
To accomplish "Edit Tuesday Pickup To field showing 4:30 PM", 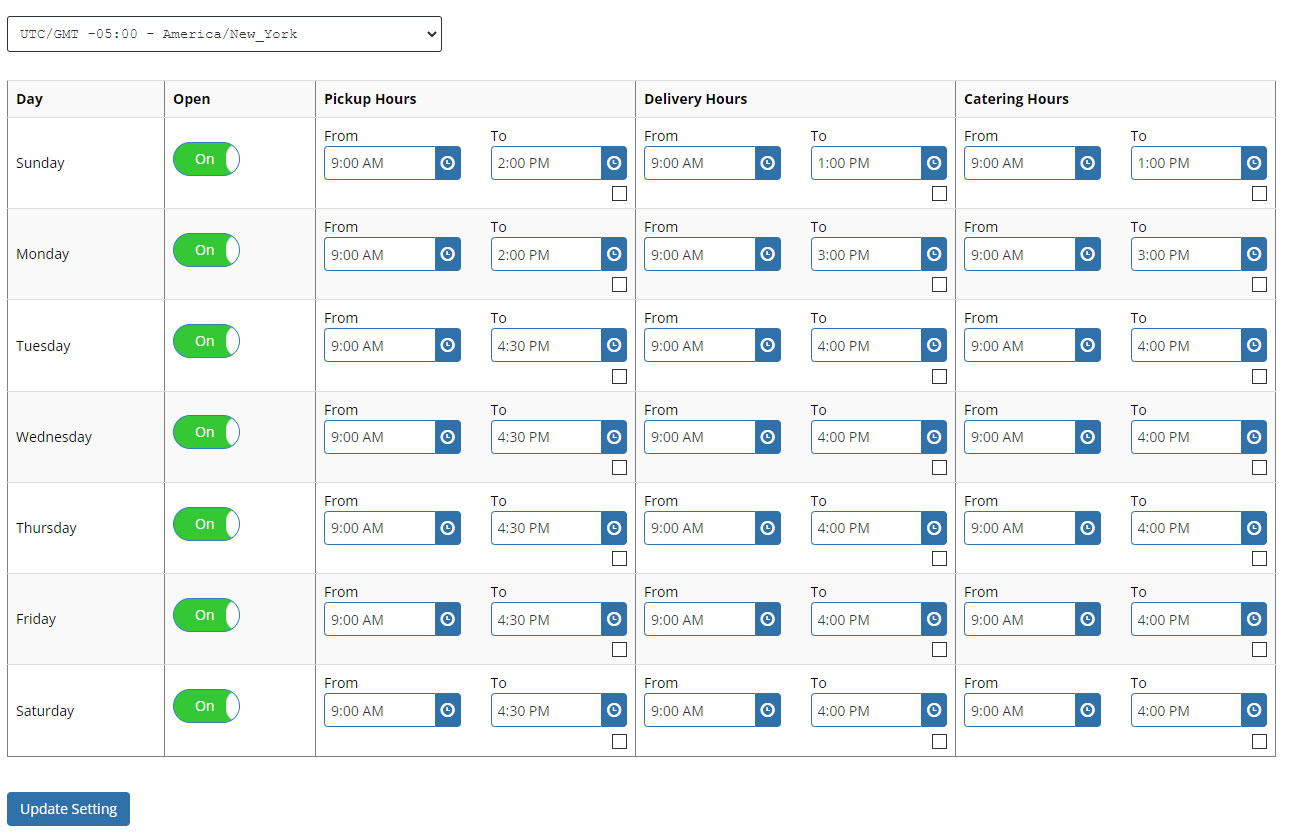I will (x=546, y=345).
